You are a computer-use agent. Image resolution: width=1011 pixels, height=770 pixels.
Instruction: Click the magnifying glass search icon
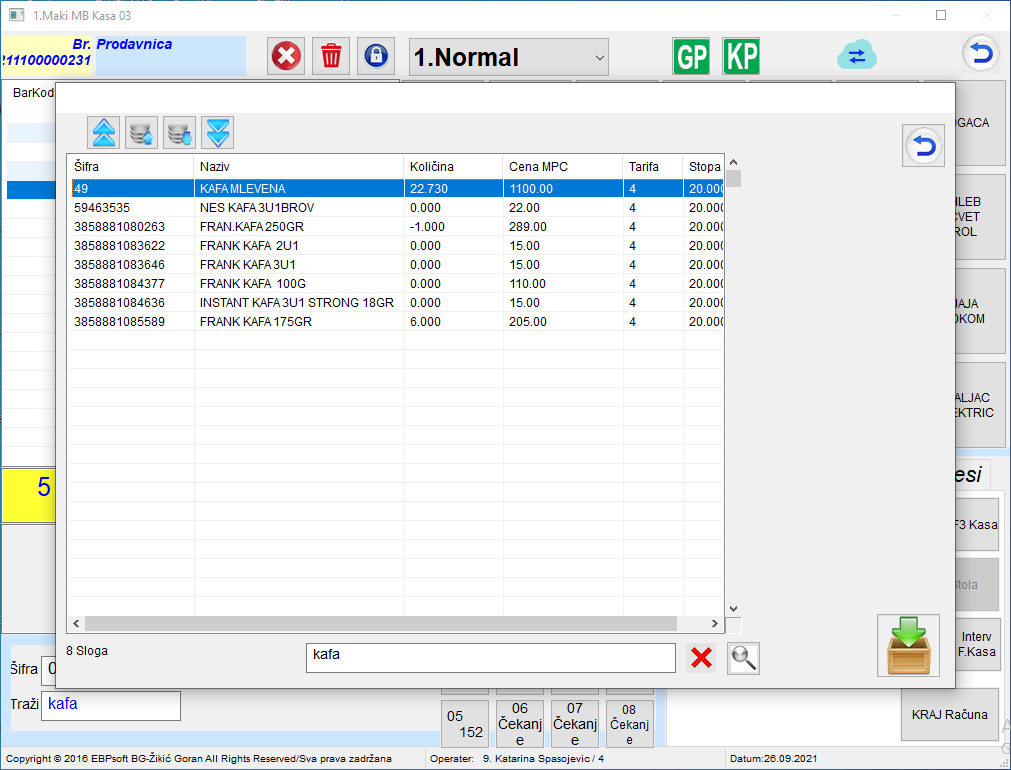coord(743,658)
